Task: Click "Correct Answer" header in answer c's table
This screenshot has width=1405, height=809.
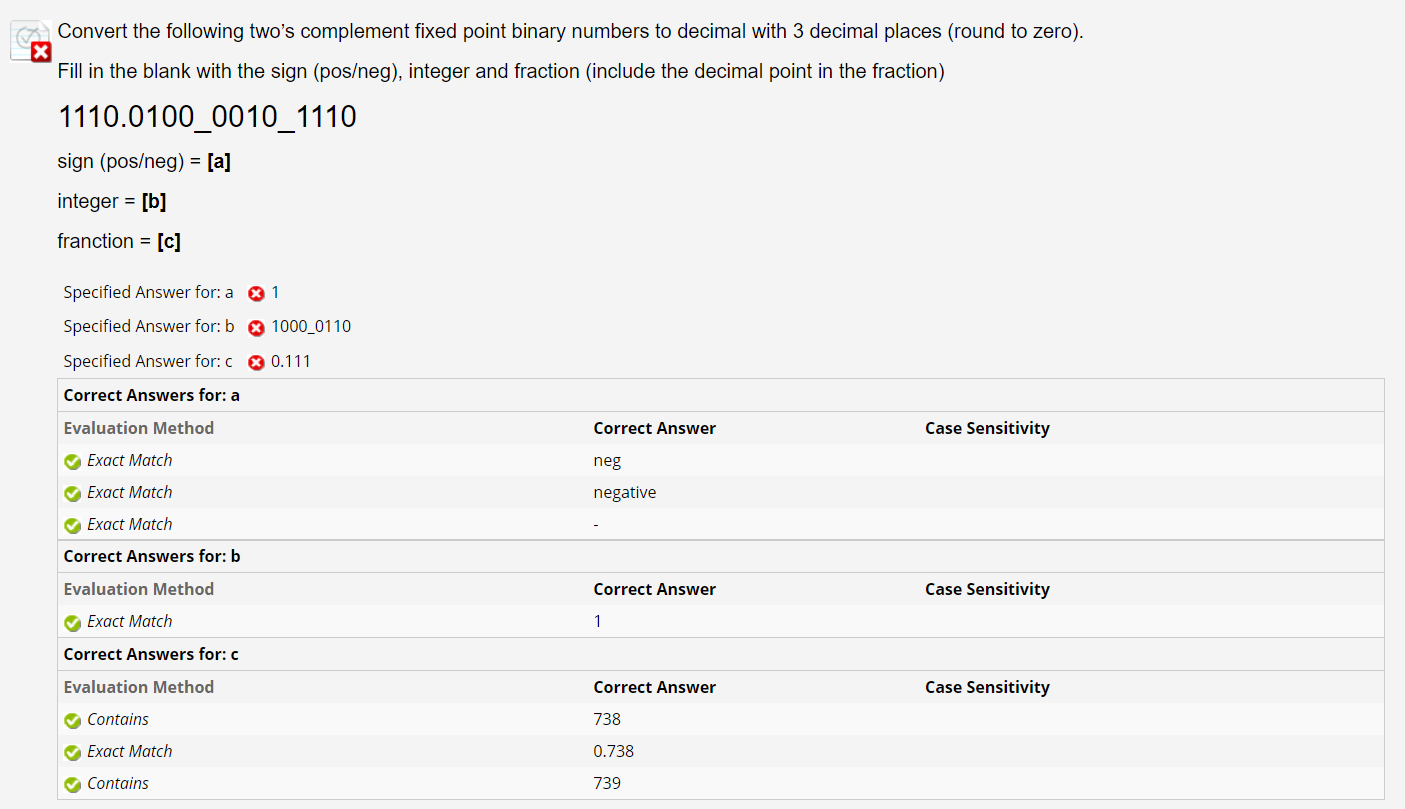Action: (x=655, y=687)
